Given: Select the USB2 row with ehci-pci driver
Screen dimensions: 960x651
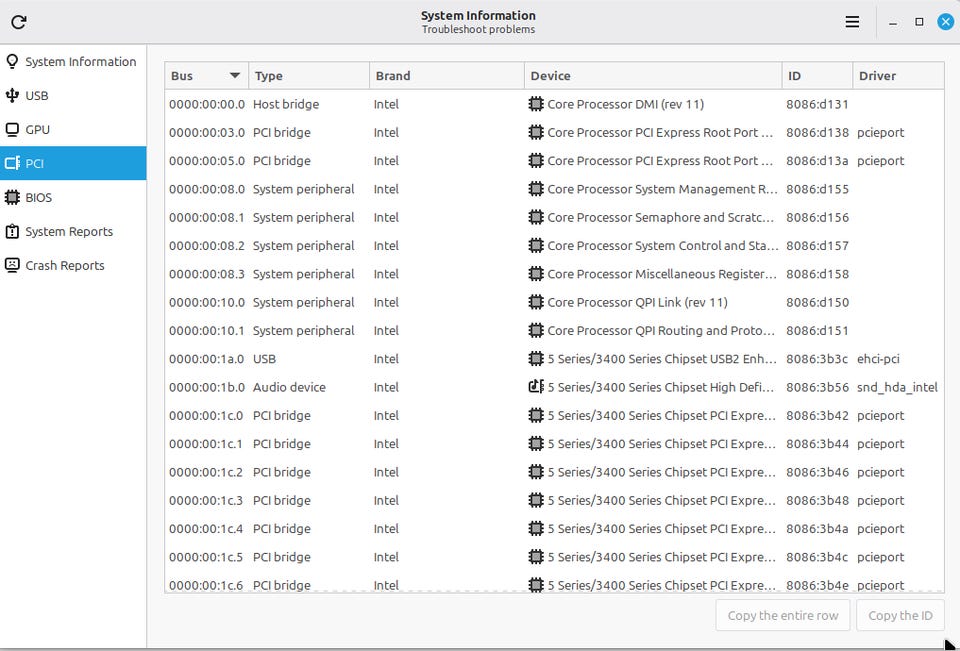Looking at the screenshot, I should [660, 359].
